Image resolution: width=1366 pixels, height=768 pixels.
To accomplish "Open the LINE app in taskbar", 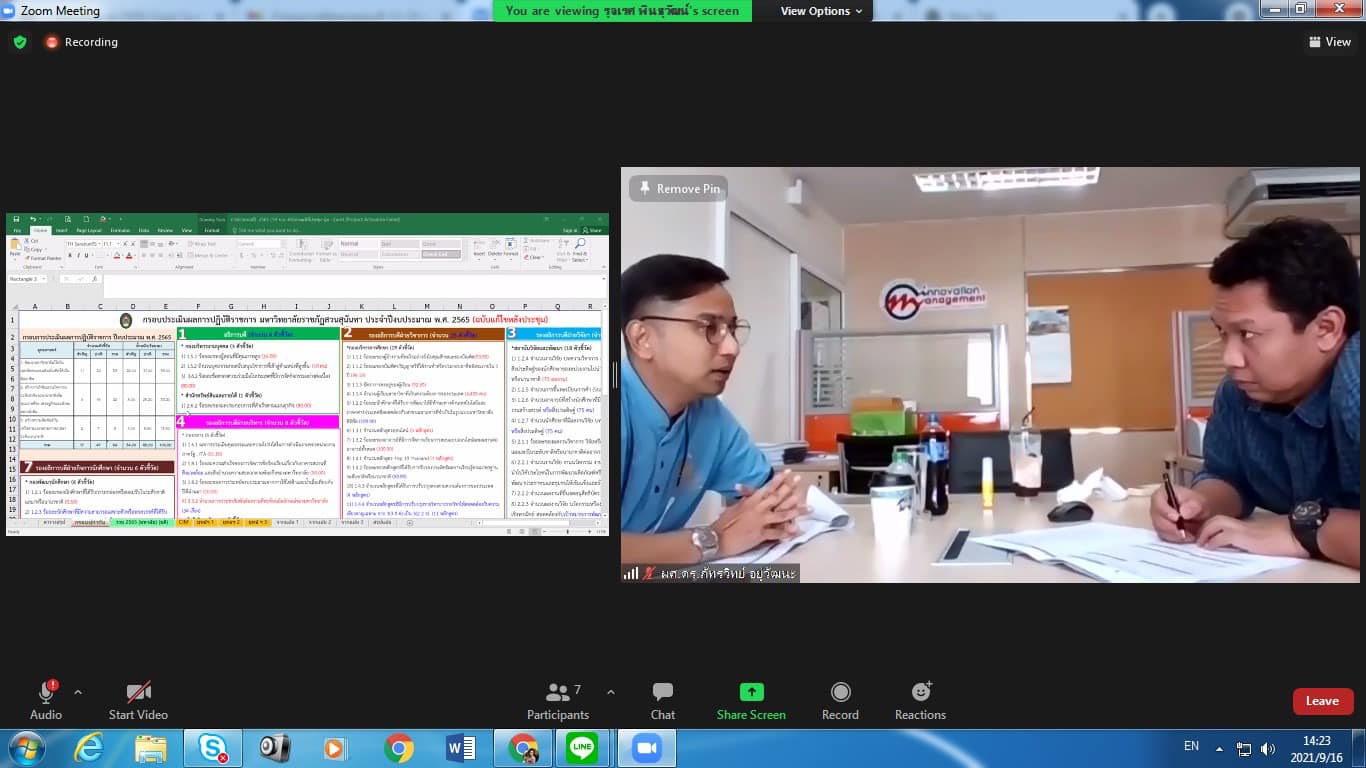I will pyautogui.click(x=581, y=748).
